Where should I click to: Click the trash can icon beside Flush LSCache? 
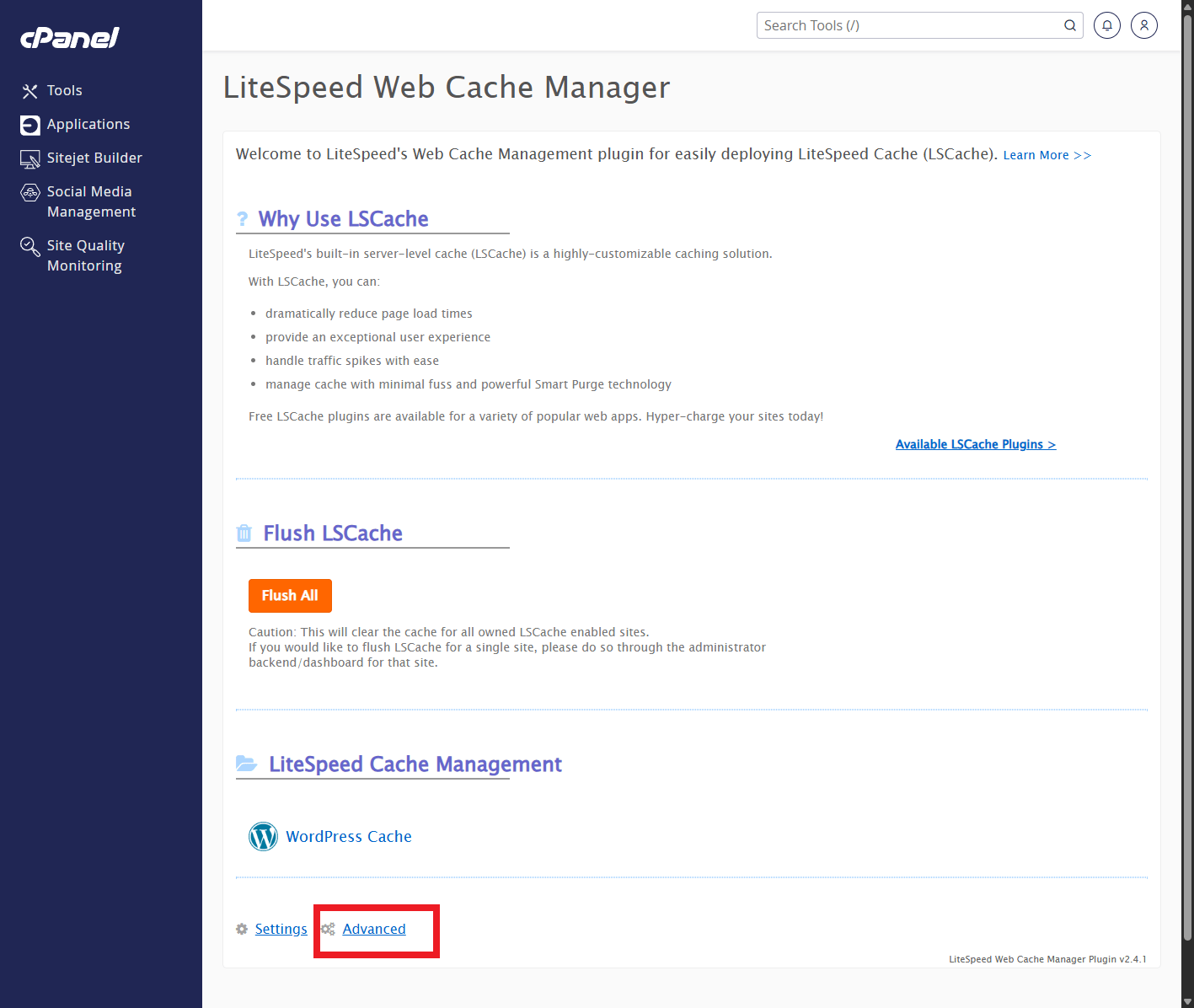(x=244, y=533)
